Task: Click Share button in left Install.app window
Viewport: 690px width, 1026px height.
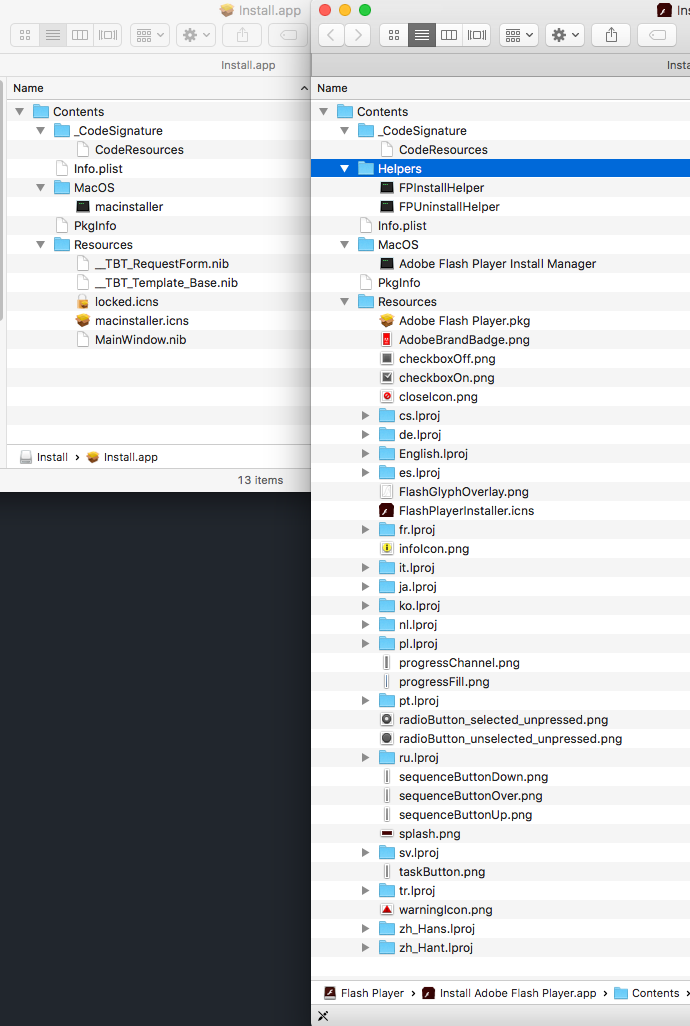Action: tap(242, 35)
